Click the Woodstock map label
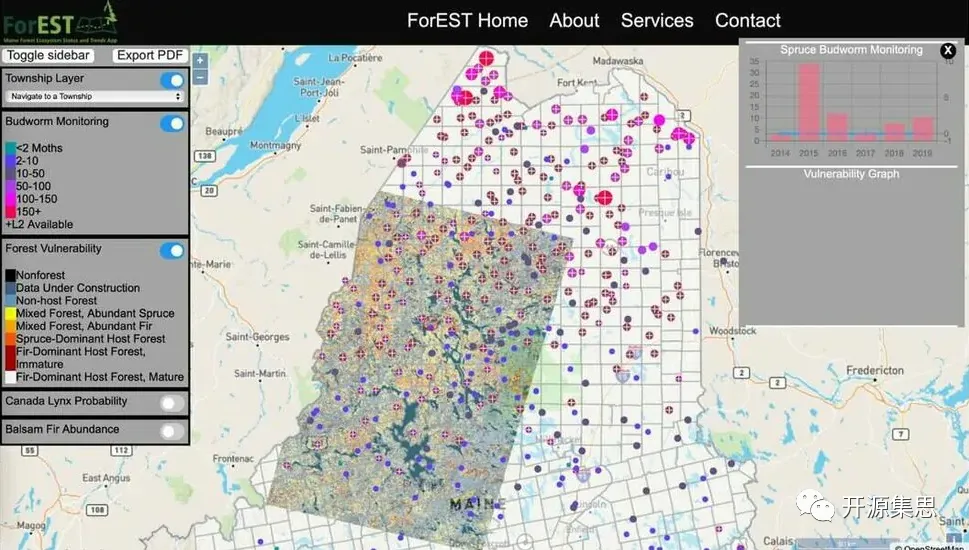The image size is (969, 550). click(732, 331)
